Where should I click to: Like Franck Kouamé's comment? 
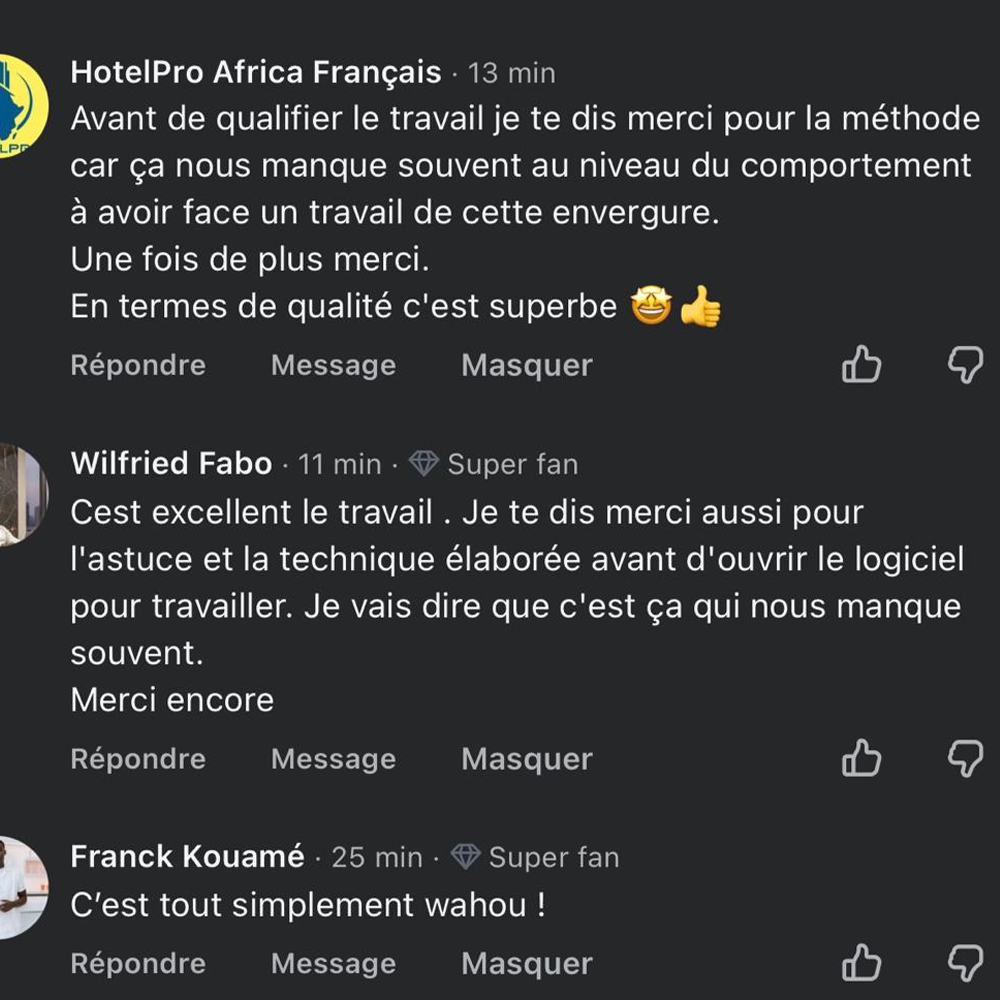861,964
